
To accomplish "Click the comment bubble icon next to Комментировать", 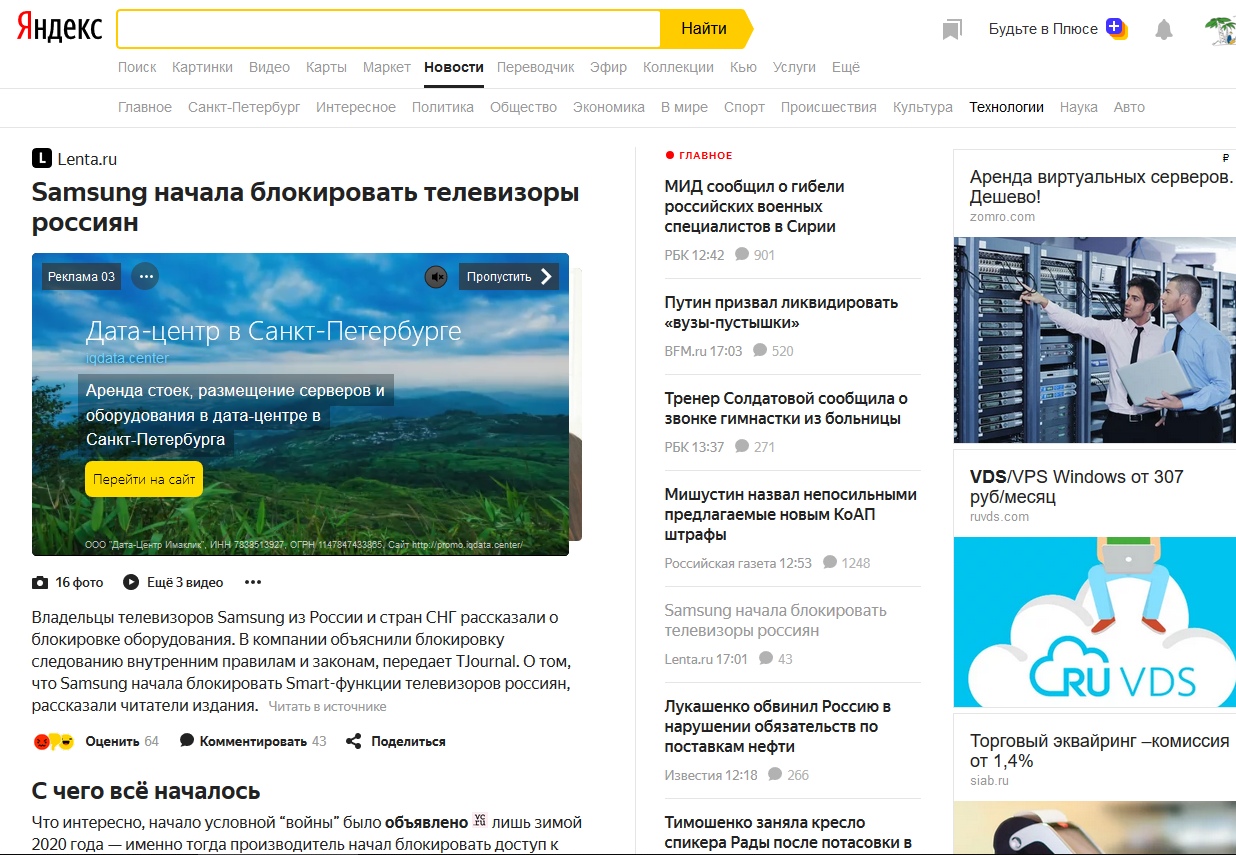I will click(187, 741).
